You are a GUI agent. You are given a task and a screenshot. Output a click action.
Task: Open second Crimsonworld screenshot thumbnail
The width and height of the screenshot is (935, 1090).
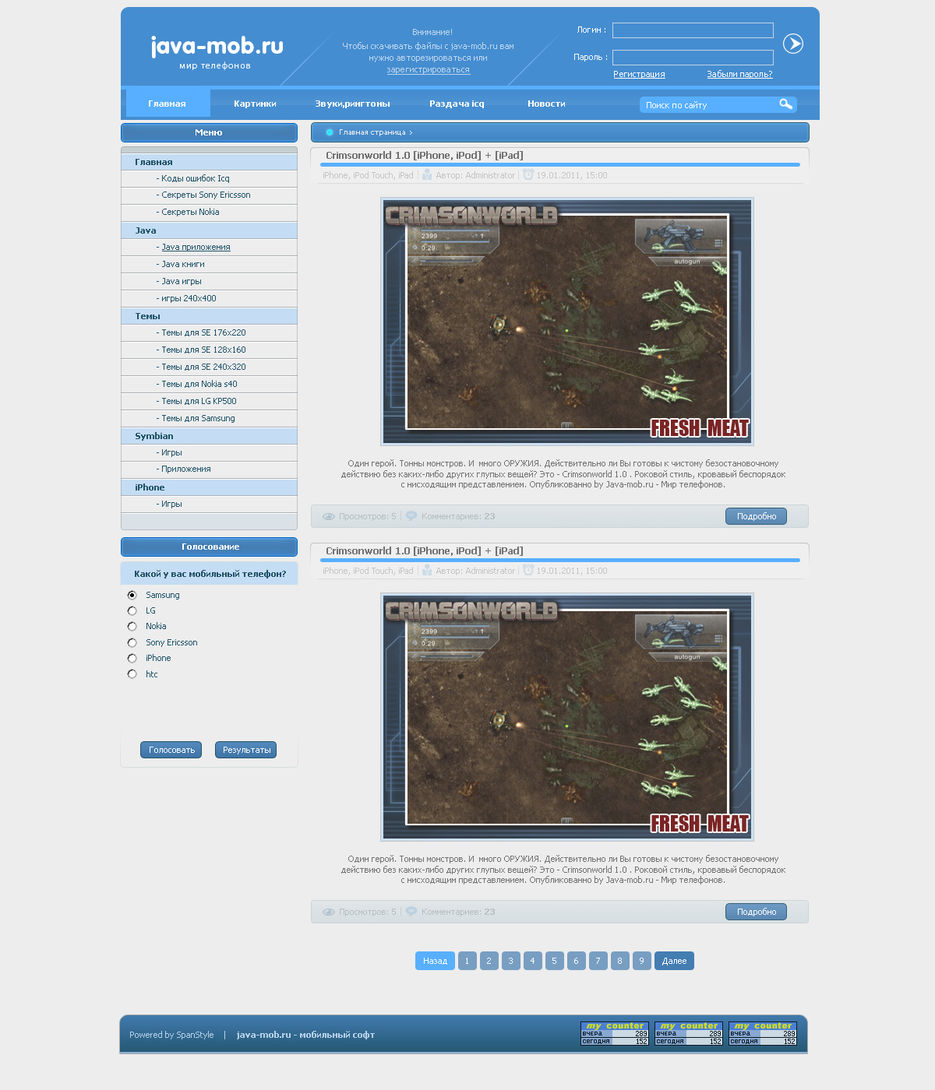pos(567,717)
